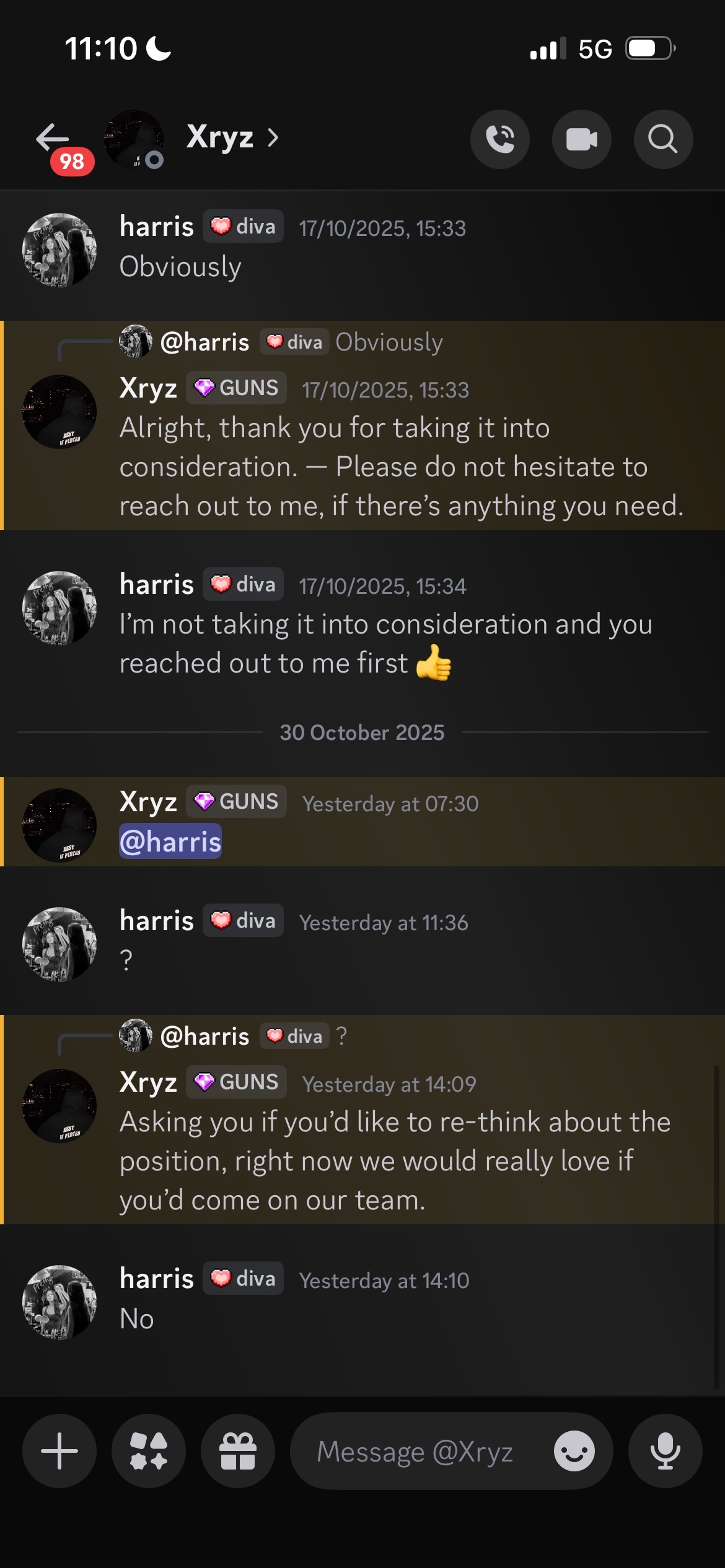The height and width of the screenshot is (1568, 725).
Task: Open the apps and activities icon
Action: pos(149,1451)
